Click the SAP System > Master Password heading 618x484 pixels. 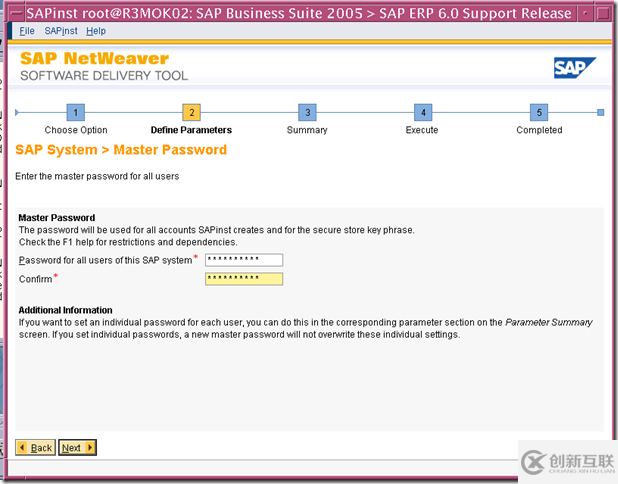coord(121,150)
